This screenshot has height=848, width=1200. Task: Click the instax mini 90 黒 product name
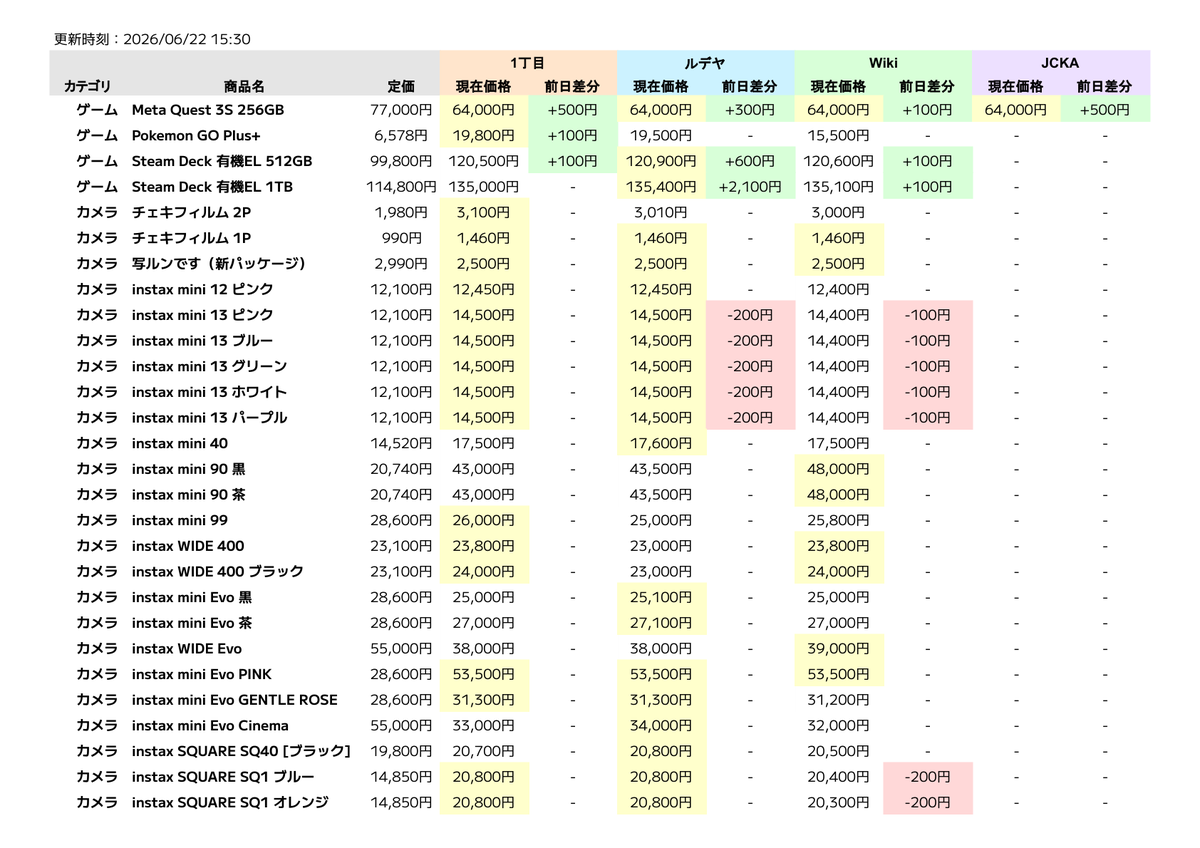(x=188, y=469)
